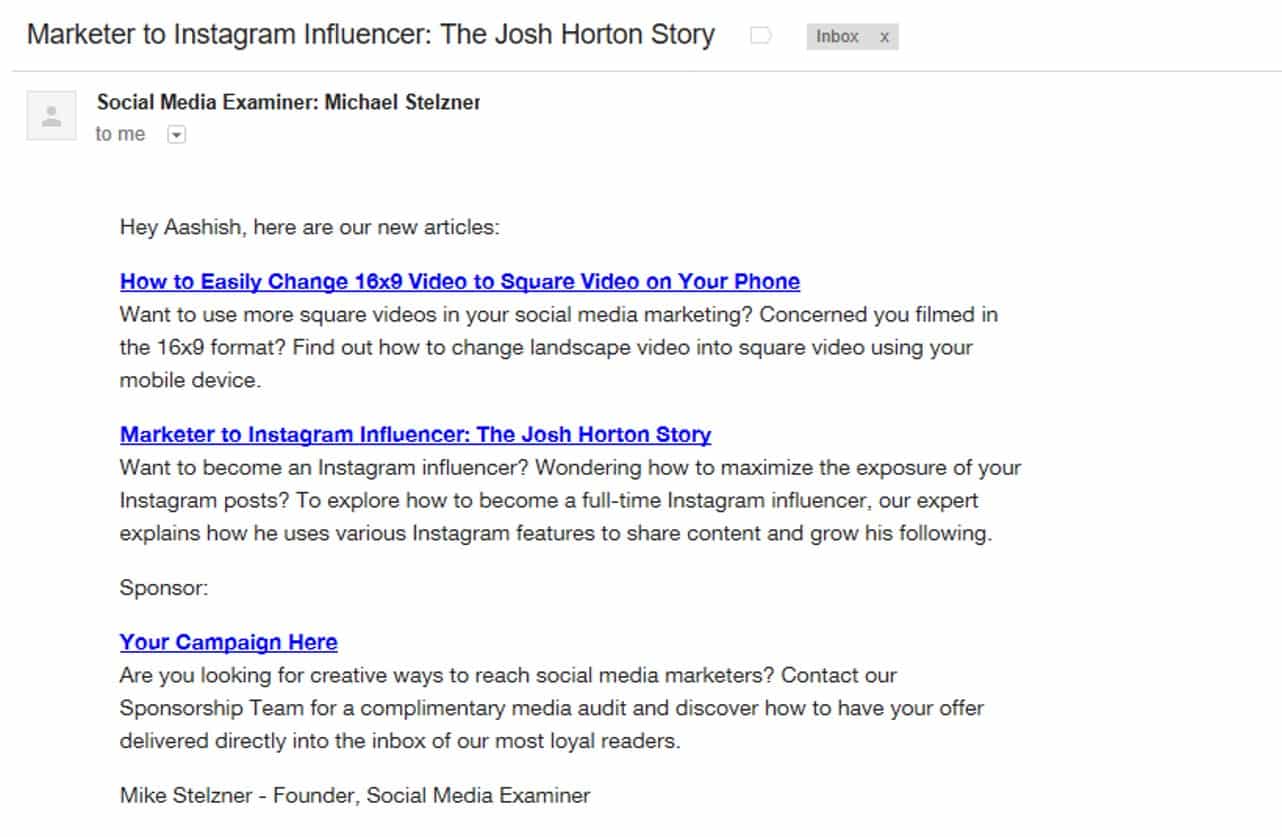Click the line starting "Are you looking for creative ways"
The height and width of the screenshot is (837, 1282).
508,675
